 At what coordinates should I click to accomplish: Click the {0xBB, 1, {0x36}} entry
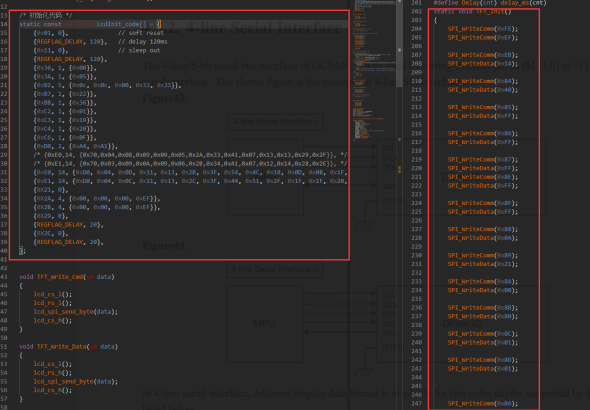(65, 103)
